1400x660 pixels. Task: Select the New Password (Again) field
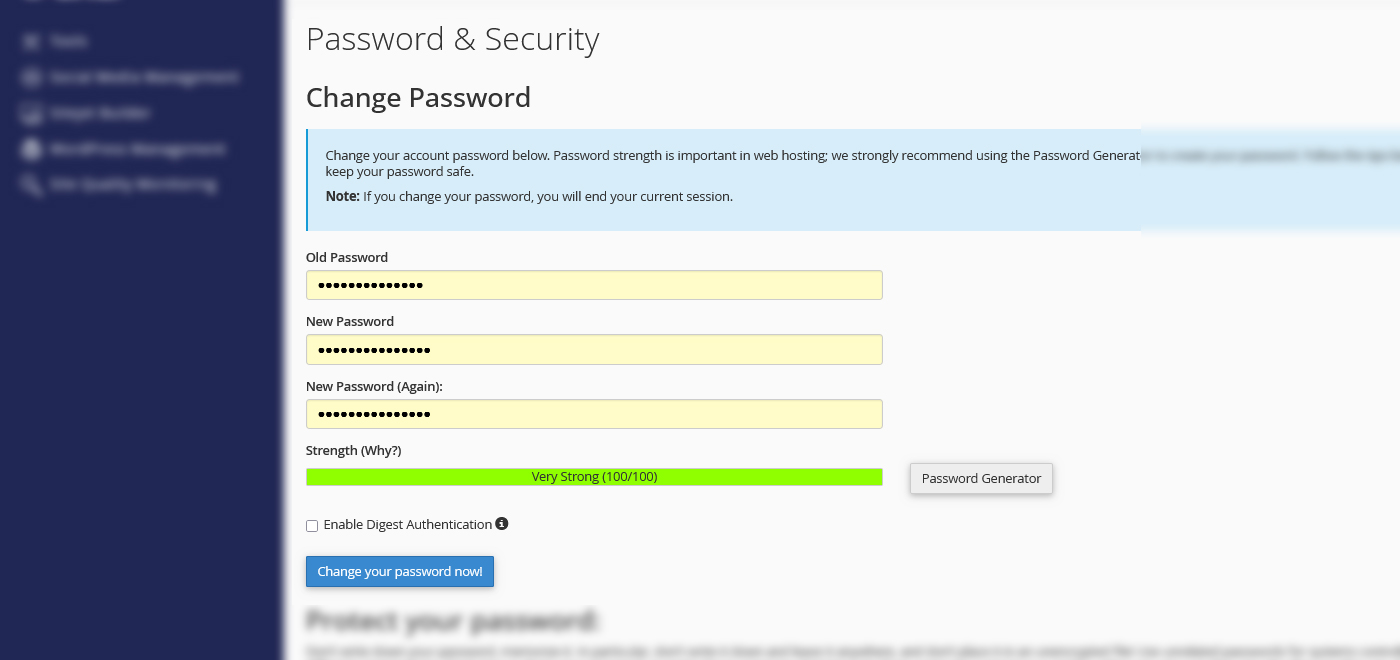[594, 413]
